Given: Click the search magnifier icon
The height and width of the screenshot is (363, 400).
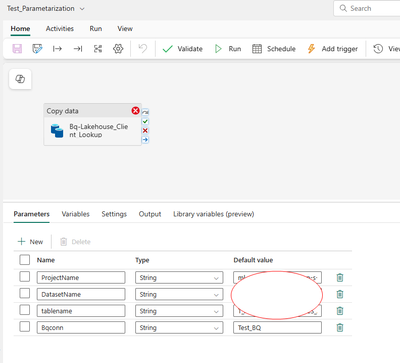Looking at the screenshot, I should [343, 8].
